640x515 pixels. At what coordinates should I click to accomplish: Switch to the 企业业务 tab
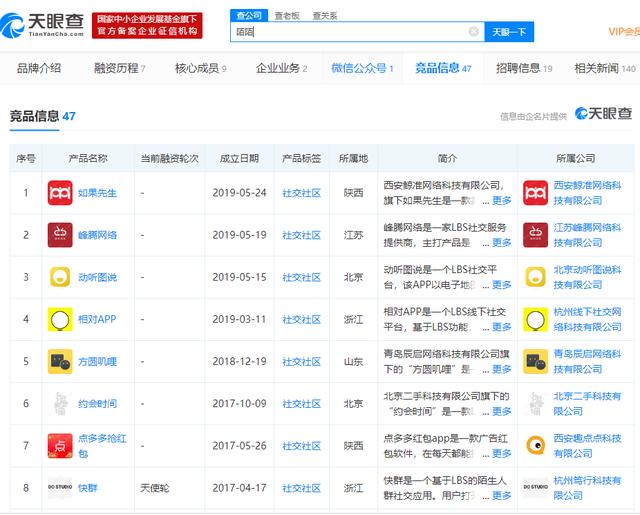(281, 68)
